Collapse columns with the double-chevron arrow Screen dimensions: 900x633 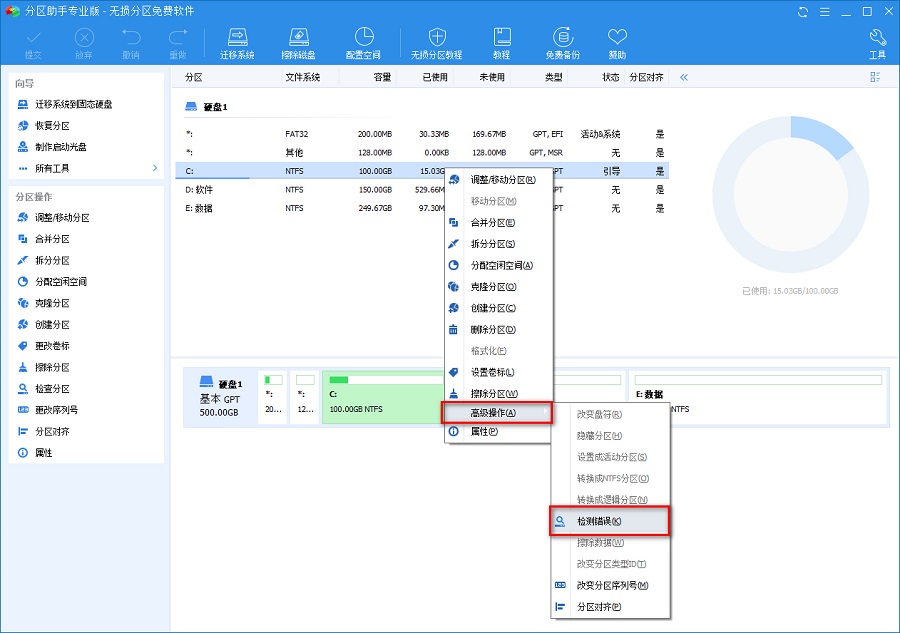[684, 77]
